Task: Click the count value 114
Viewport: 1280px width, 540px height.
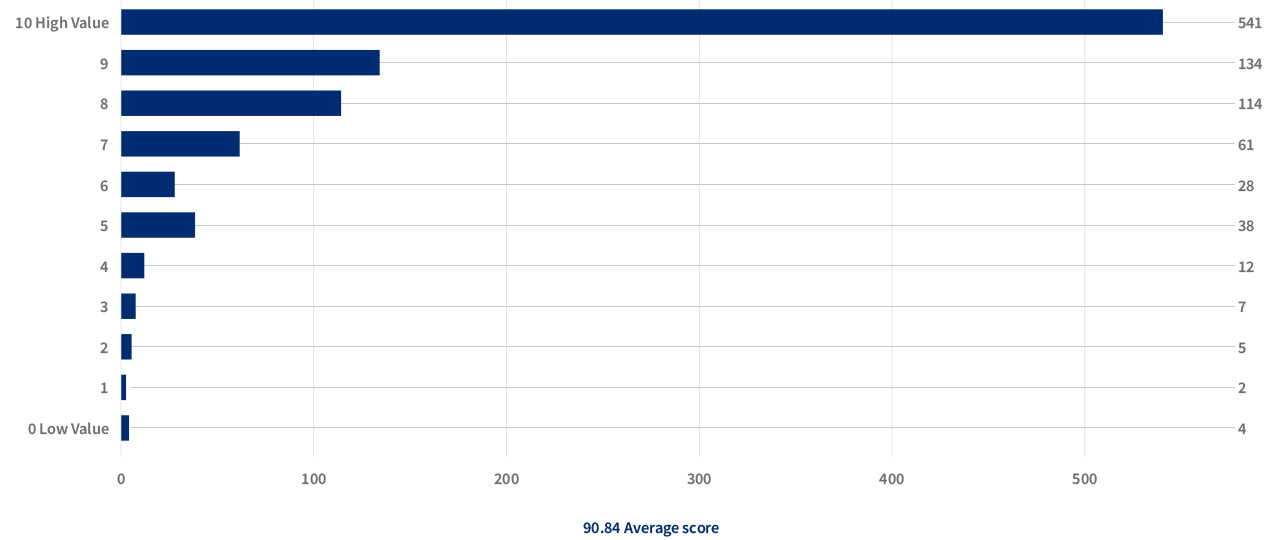Action: (x=1249, y=103)
